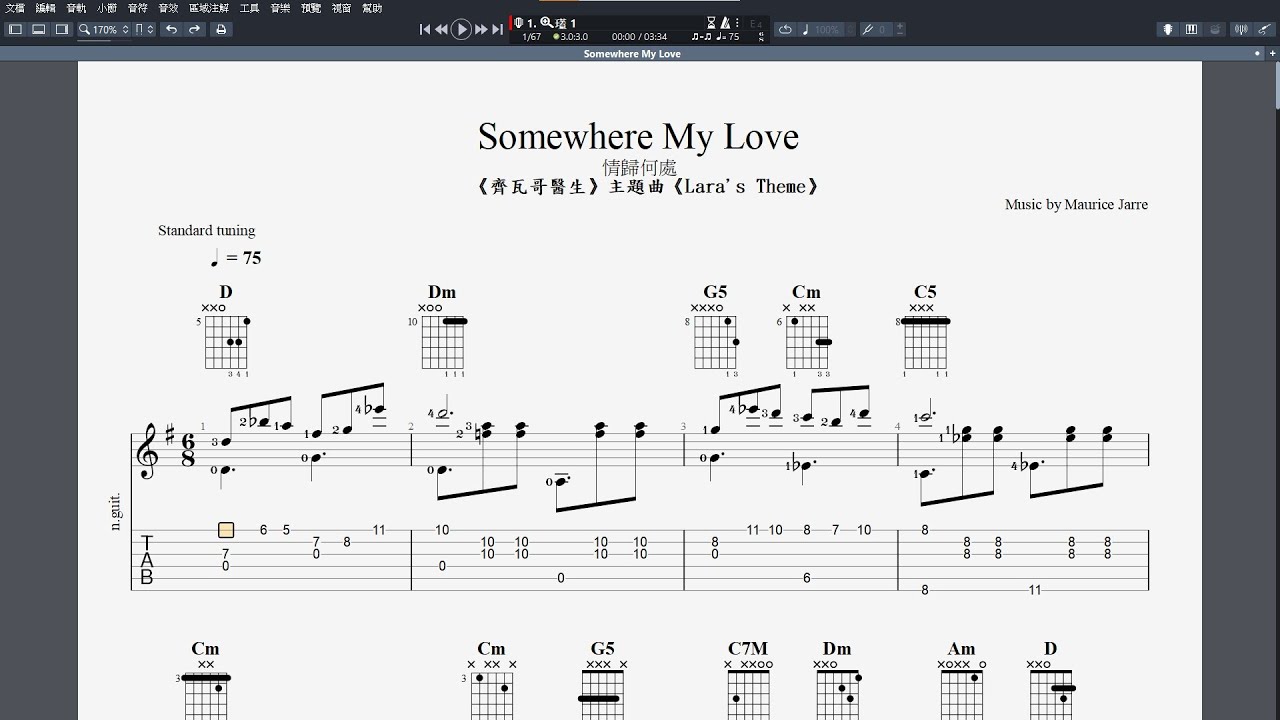This screenshot has width=1280, height=720.
Task: Fast forward to the next bar
Action: [x=481, y=30]
